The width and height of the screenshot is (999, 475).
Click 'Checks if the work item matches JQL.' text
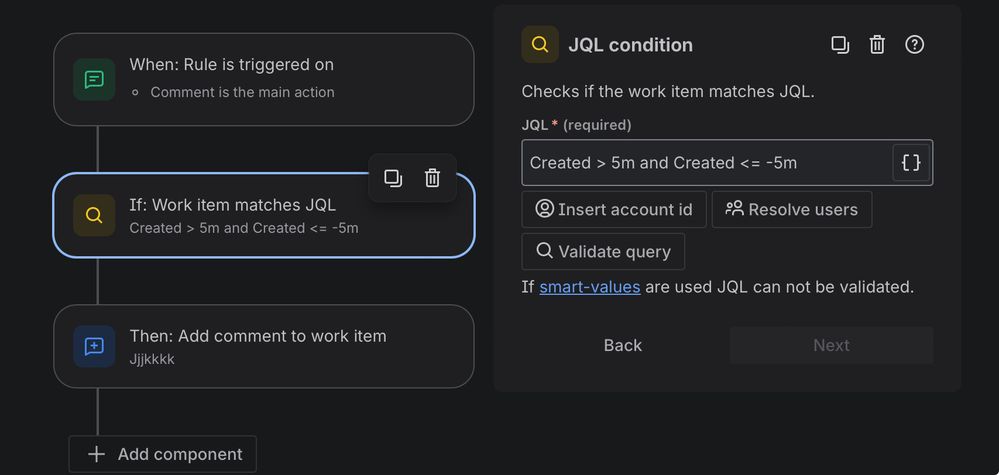click(x=668, y=92)
